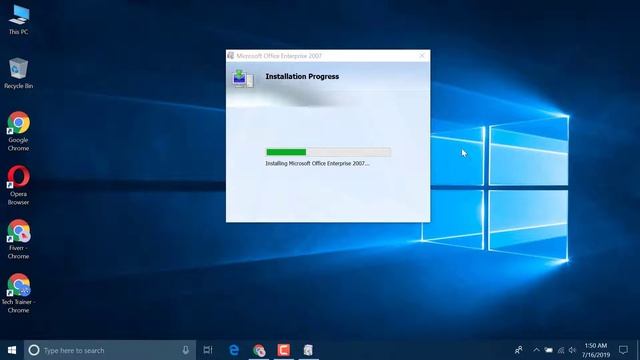This screenshot has width=640, height=360.
Task: Click the Installation Progress heading
Action: [x=302, y=76]
